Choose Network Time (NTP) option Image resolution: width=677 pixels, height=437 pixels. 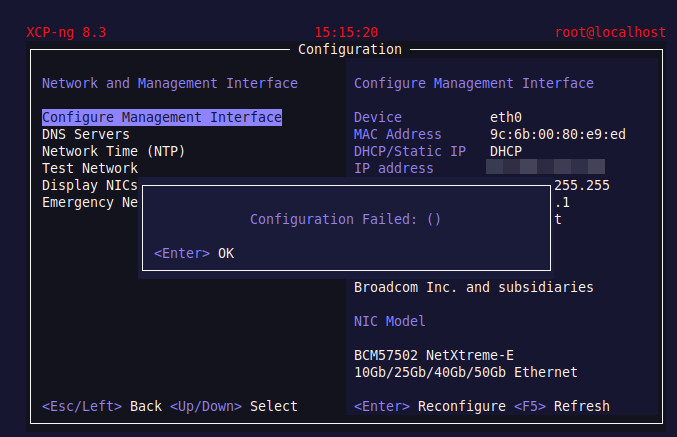point(113,151)
